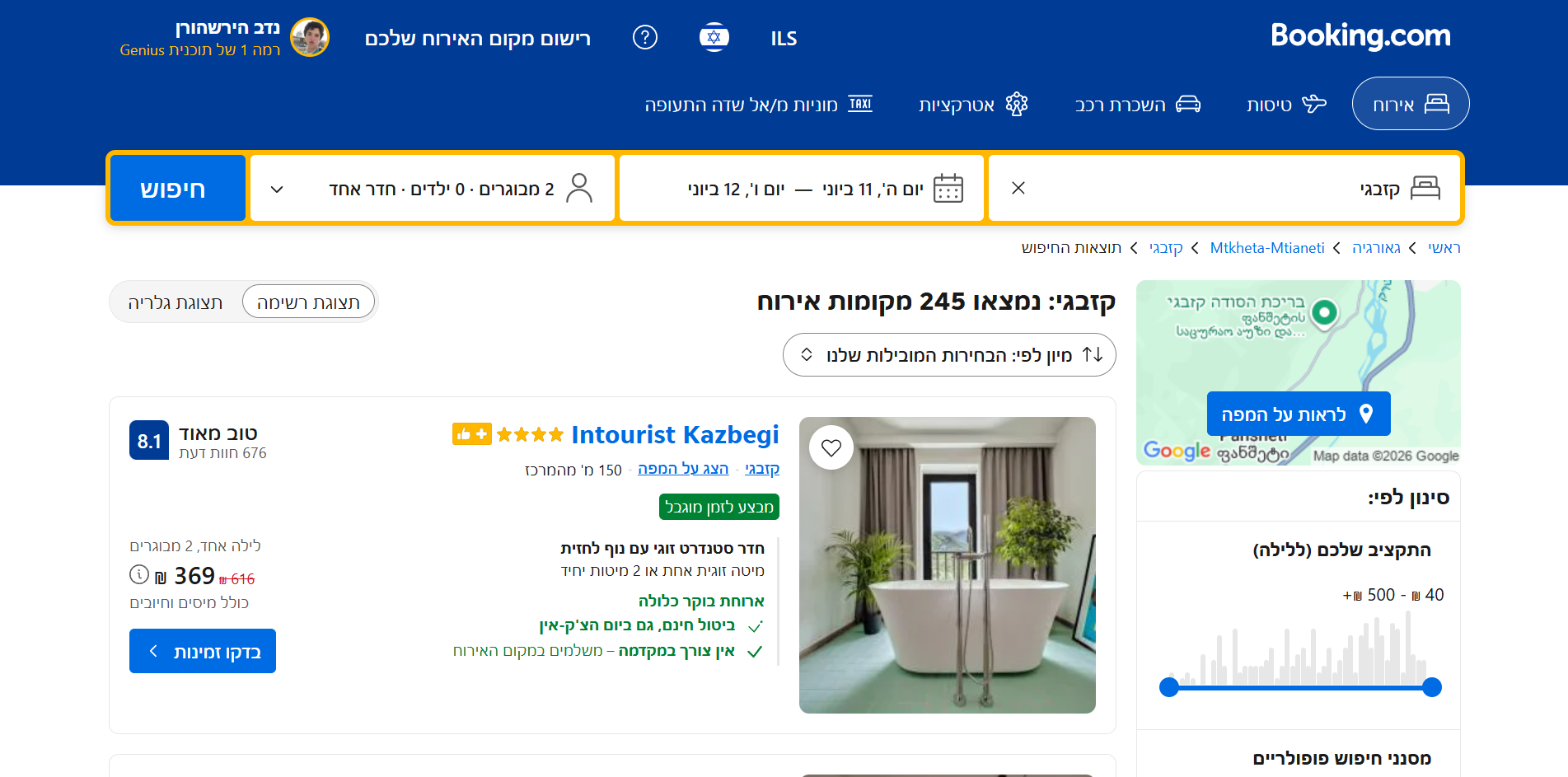Switch to תצוגת רשימה list view

pos(308,302)
